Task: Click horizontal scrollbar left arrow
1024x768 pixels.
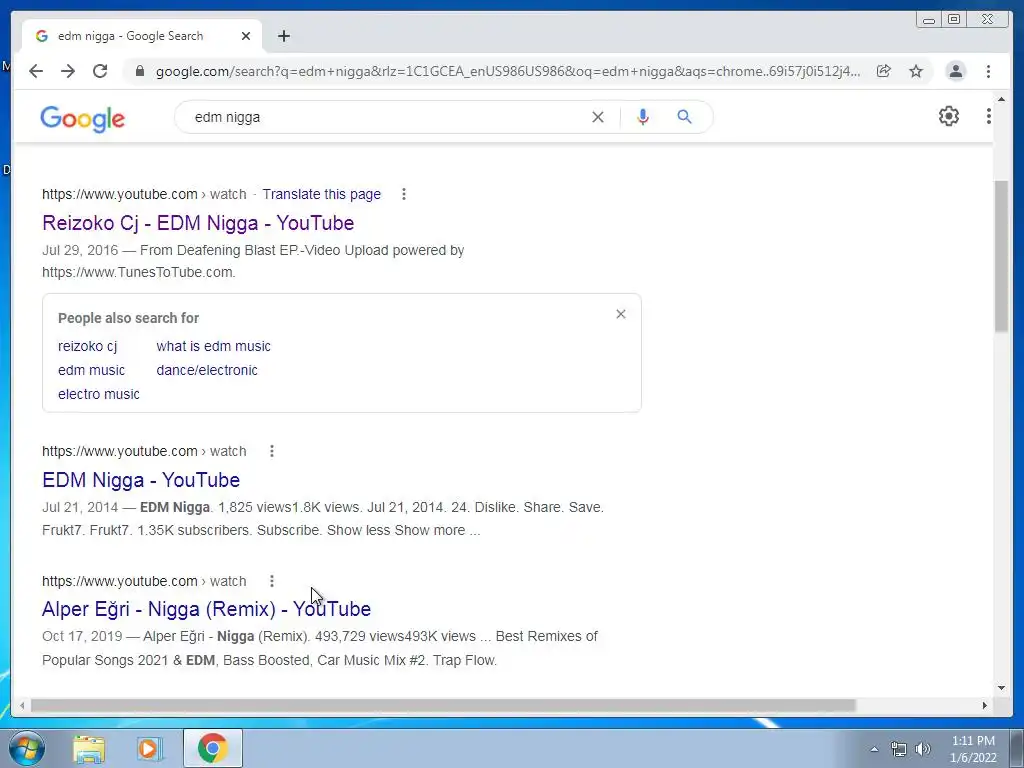Action: (22, 705)
